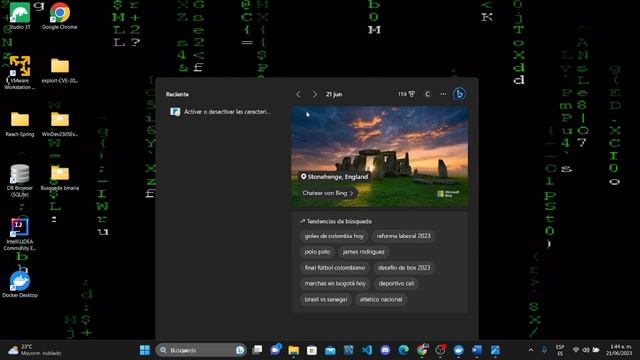Open the C account button in search panel
The height and width of the screenshot is (360, 640).
tap(427, 94)
